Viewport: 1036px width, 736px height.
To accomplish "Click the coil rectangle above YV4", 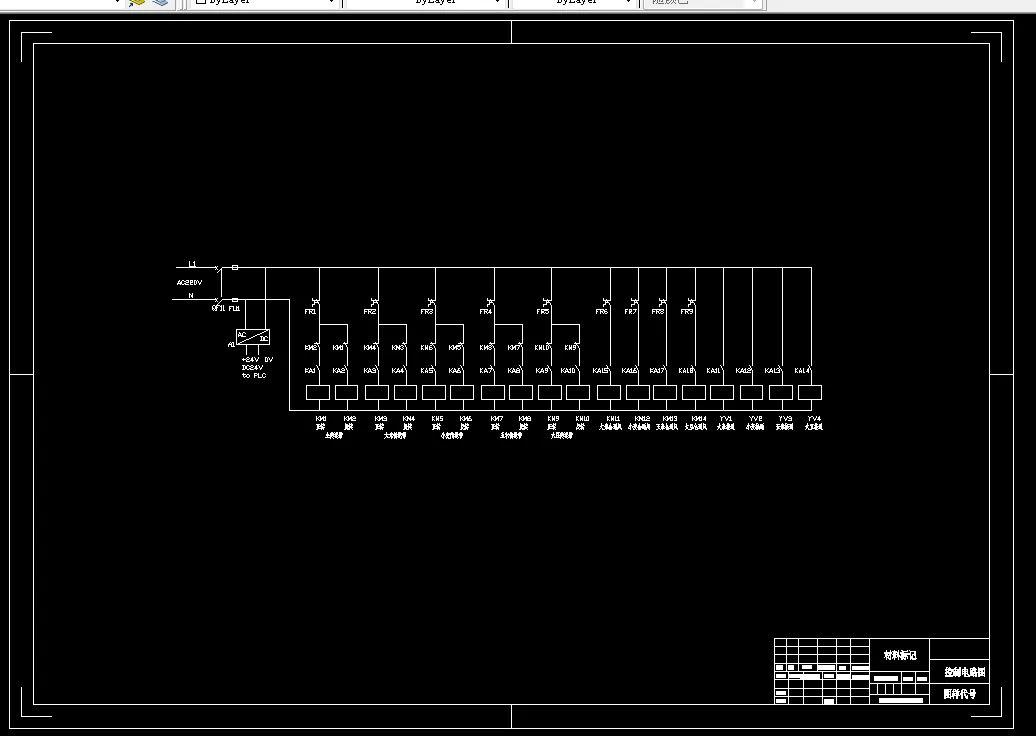I will 810,392.
